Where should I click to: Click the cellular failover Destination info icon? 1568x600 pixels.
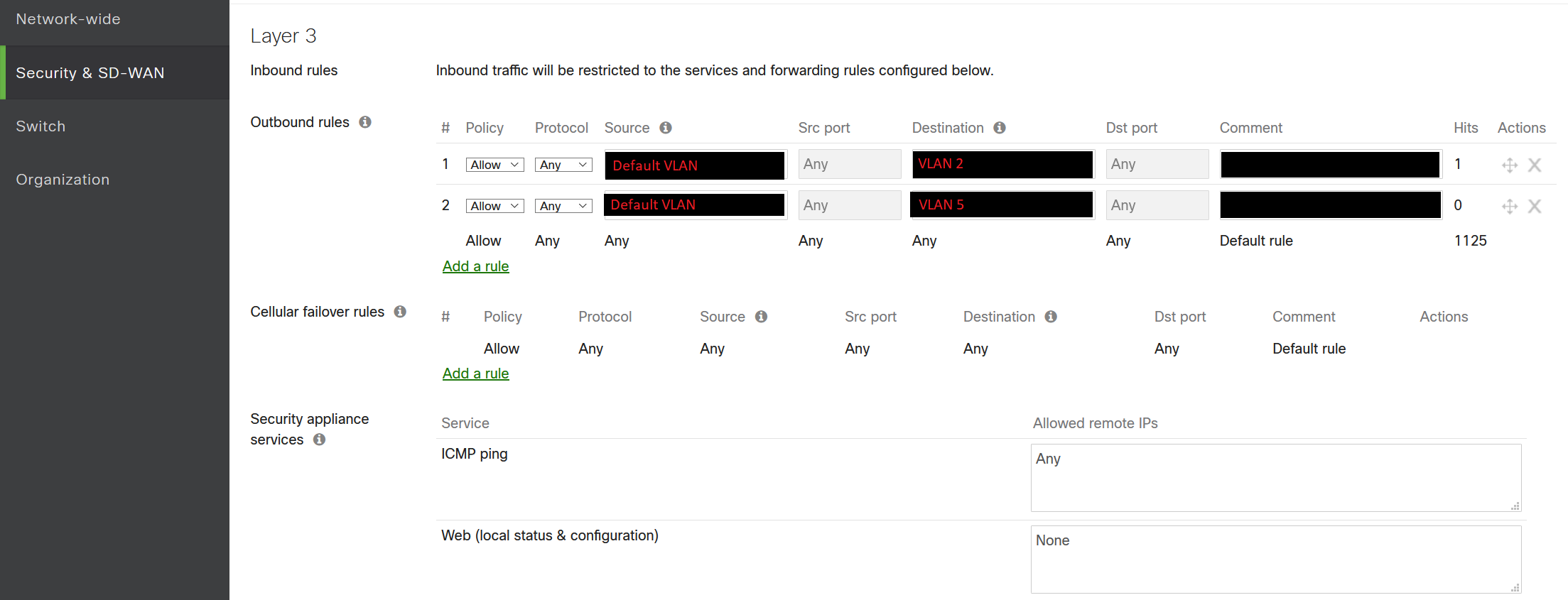click(1051, 317)
